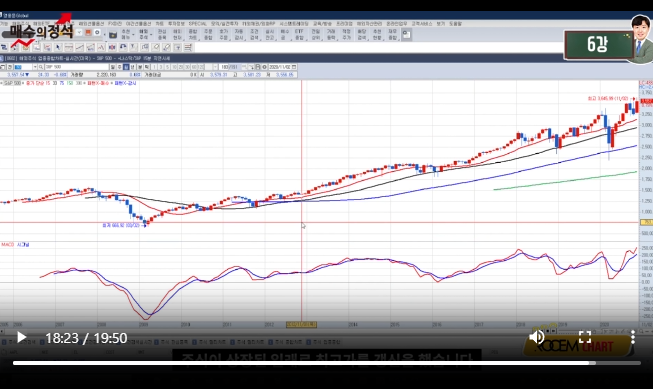Mute the video volume
This screenshot has width=653, height=389.
pos(537,337)
